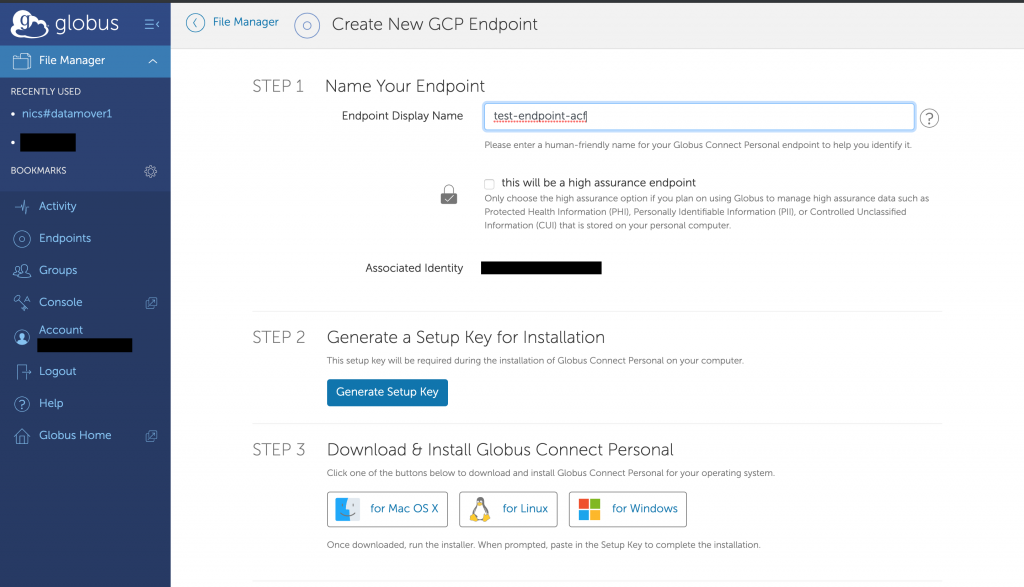
Task: Open Groups from the sidebar
Action: click(x=57, y=270)
